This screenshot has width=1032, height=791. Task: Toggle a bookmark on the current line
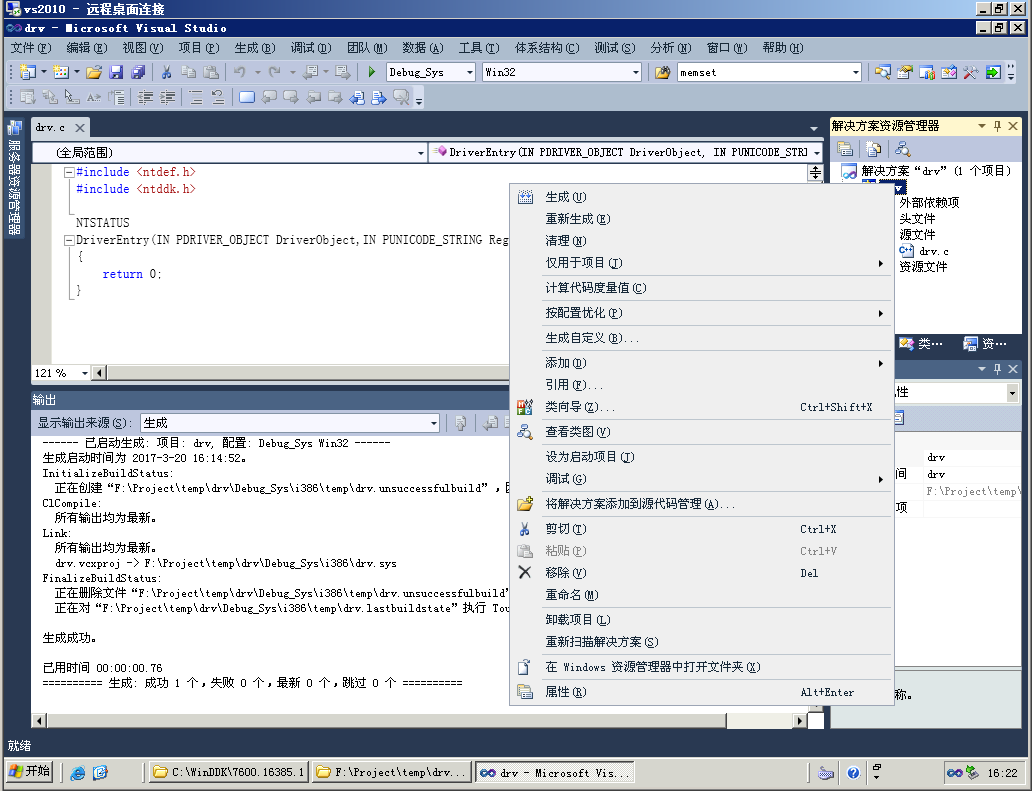click(x=247, y=97)
